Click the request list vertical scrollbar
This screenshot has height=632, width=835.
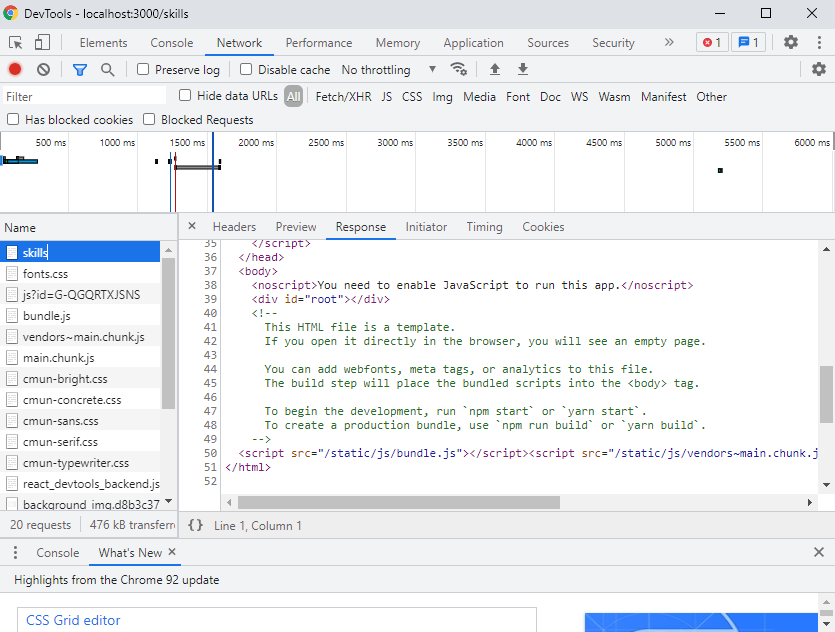point(168,333)
